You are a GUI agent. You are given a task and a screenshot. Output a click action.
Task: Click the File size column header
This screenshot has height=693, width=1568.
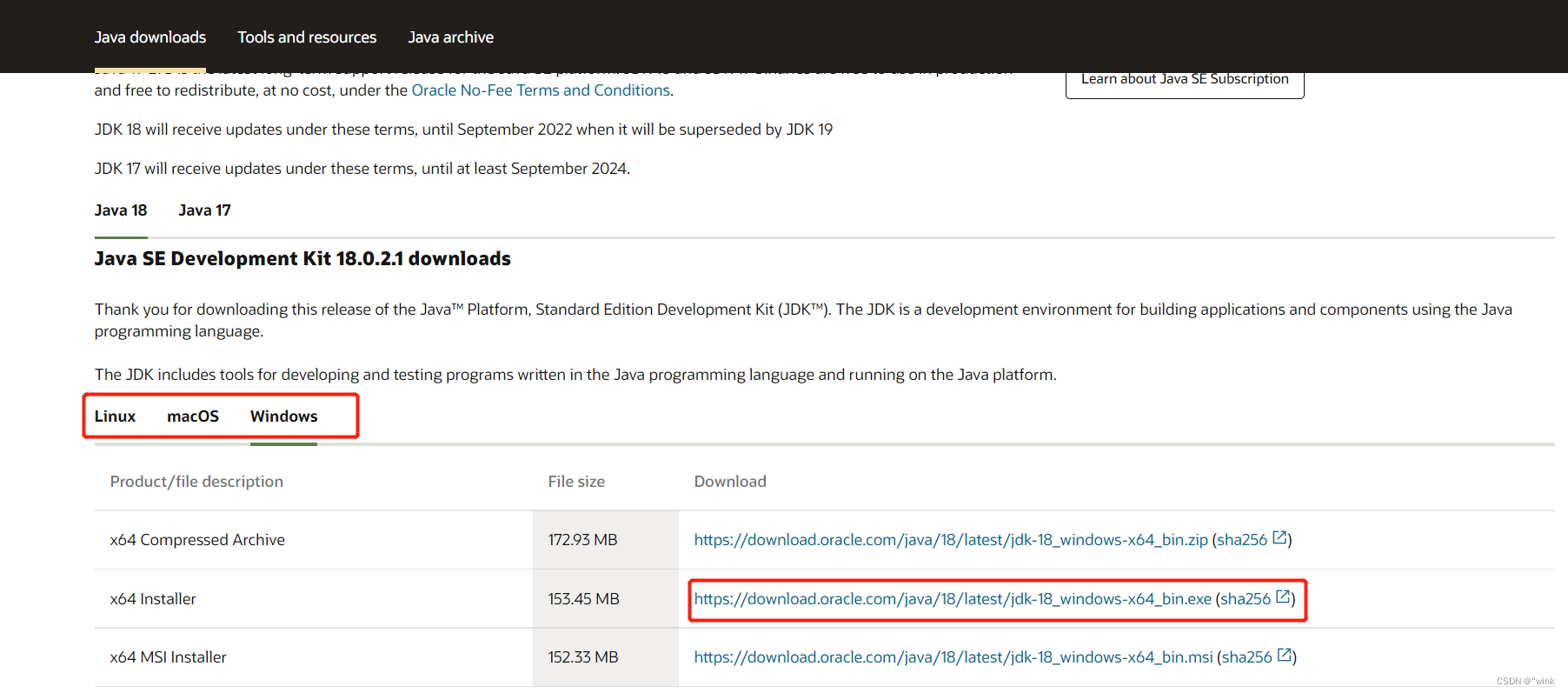[576, 482]
